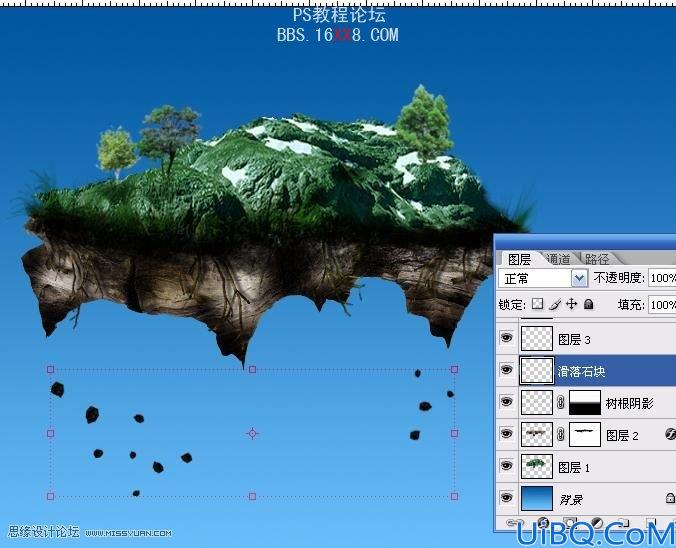This screenshot has width=676, height=548.
Task: Click the top-center transform handle
Action: coord(253,370)
